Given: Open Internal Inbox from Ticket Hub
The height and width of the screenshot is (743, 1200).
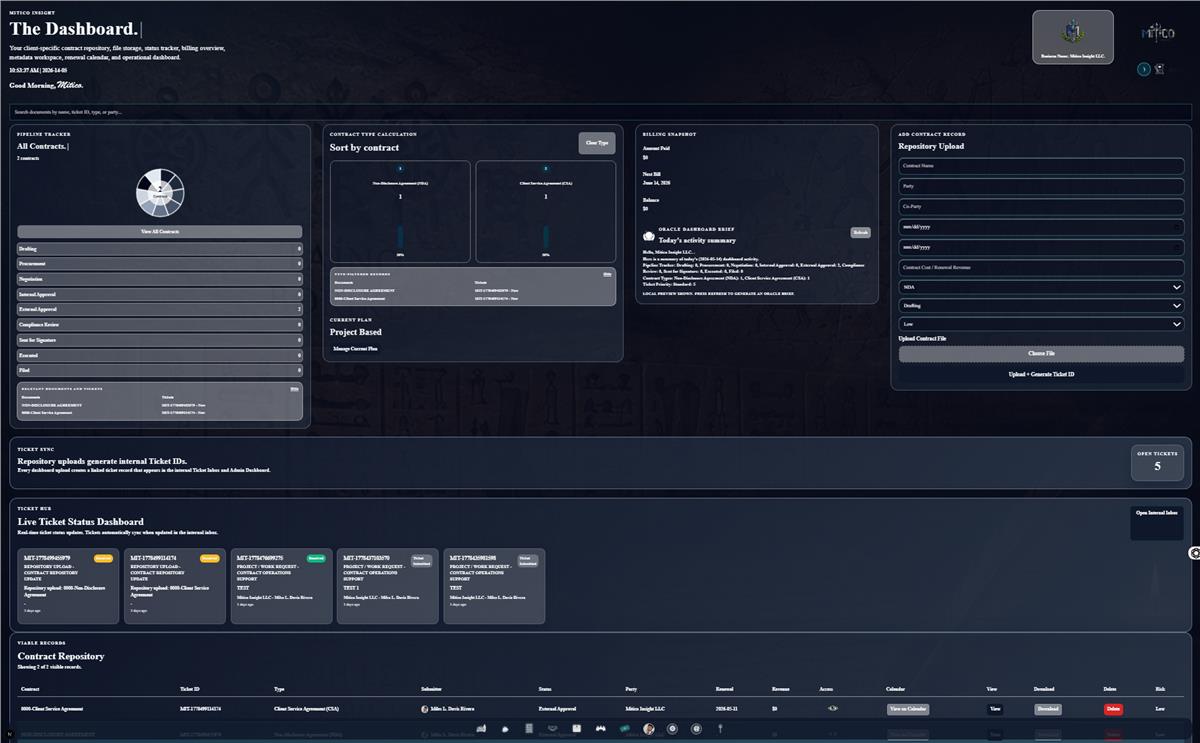Looking at the screenshot, I should tap(1157, 523).
